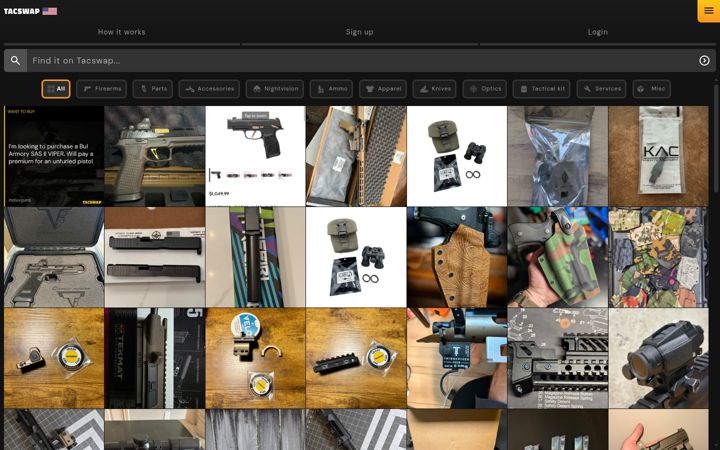Open the pistol with gold trigger listing
Image resolution: width=720 pixels, height=450 pixels.
coord(155,156)
